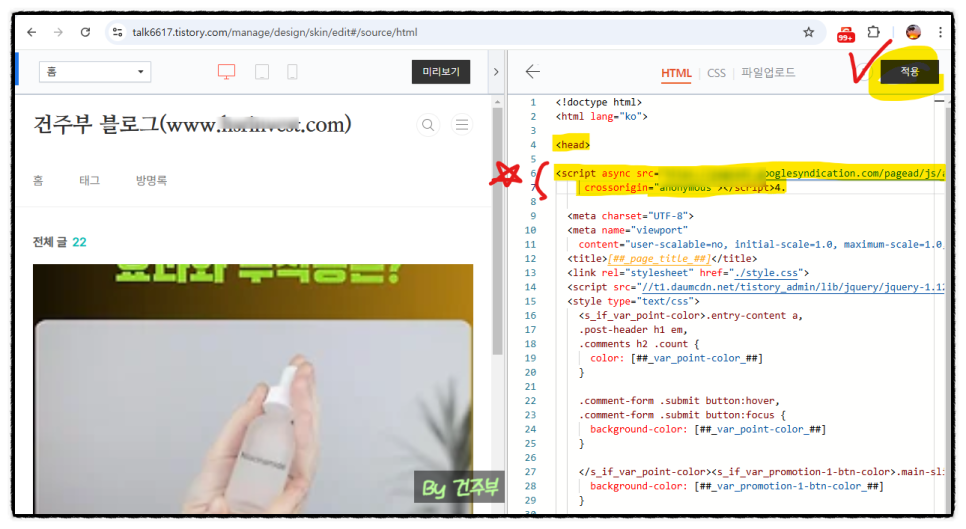The width and height of the screenshot is (966, 529).
Task: Click line number 16 in the gutter
Action: click(x=530, y=315)
